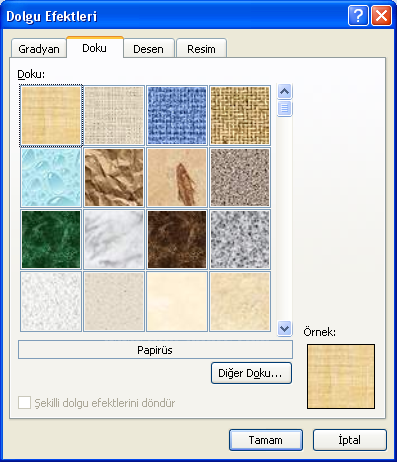Pick the crumpled brown paper bag texture
This screenshot has width=397, height=462.
tap(114, 177)
